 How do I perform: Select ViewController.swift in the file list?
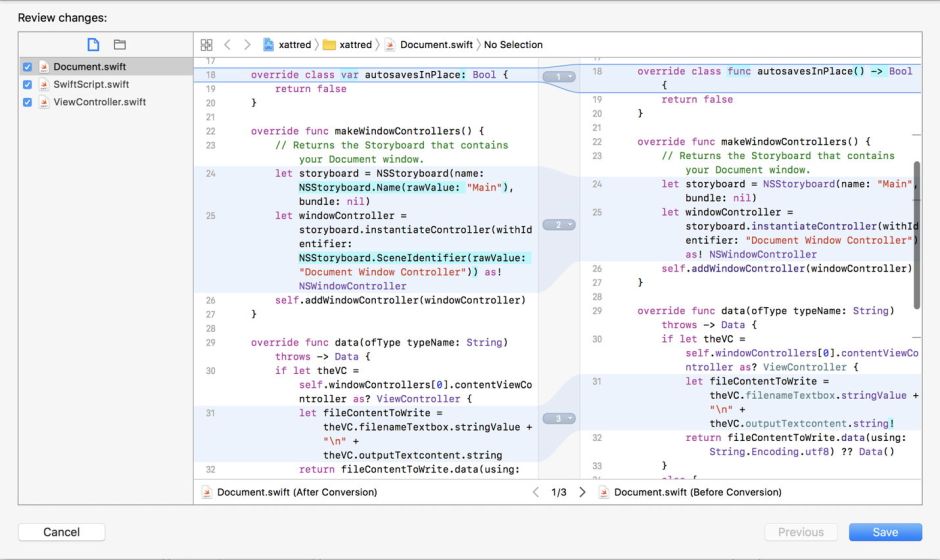(99, 102)
